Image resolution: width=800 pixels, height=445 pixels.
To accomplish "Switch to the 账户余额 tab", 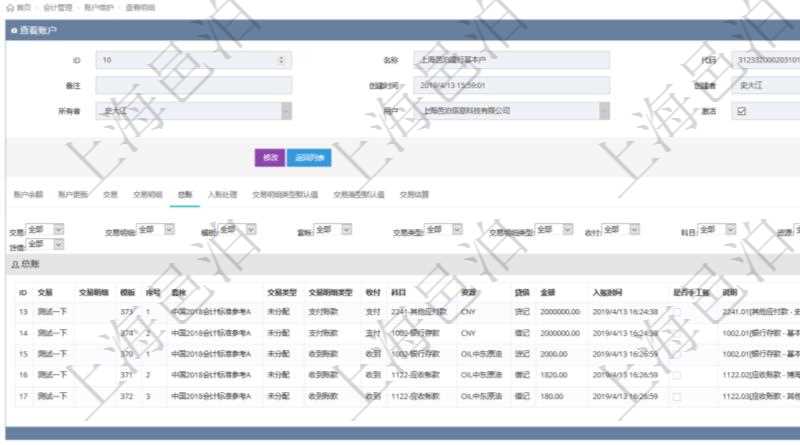I will pyautogui.click(x=28, y=194).
